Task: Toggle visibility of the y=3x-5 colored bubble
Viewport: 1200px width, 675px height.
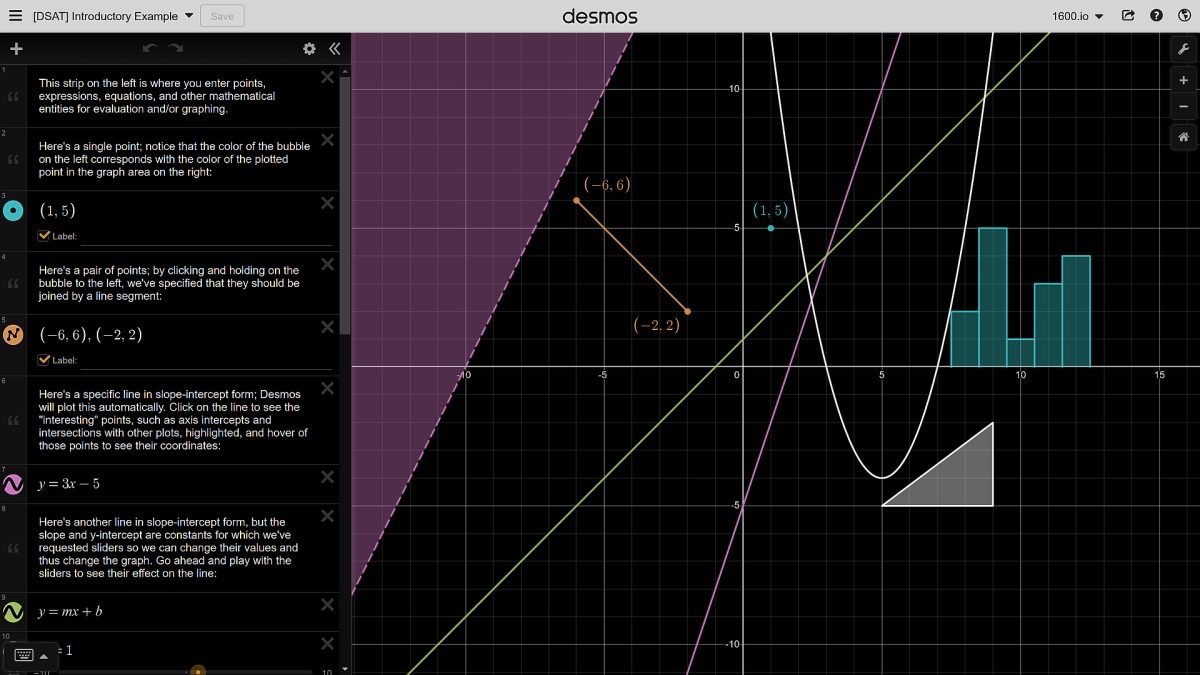Action: [x=13, y=484]
